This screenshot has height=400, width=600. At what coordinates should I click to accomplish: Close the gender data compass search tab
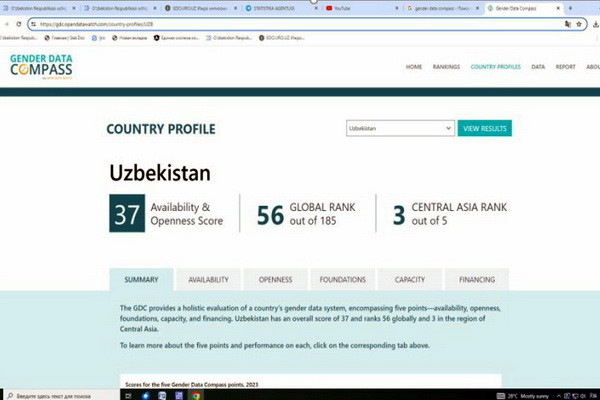click(477, 8)
